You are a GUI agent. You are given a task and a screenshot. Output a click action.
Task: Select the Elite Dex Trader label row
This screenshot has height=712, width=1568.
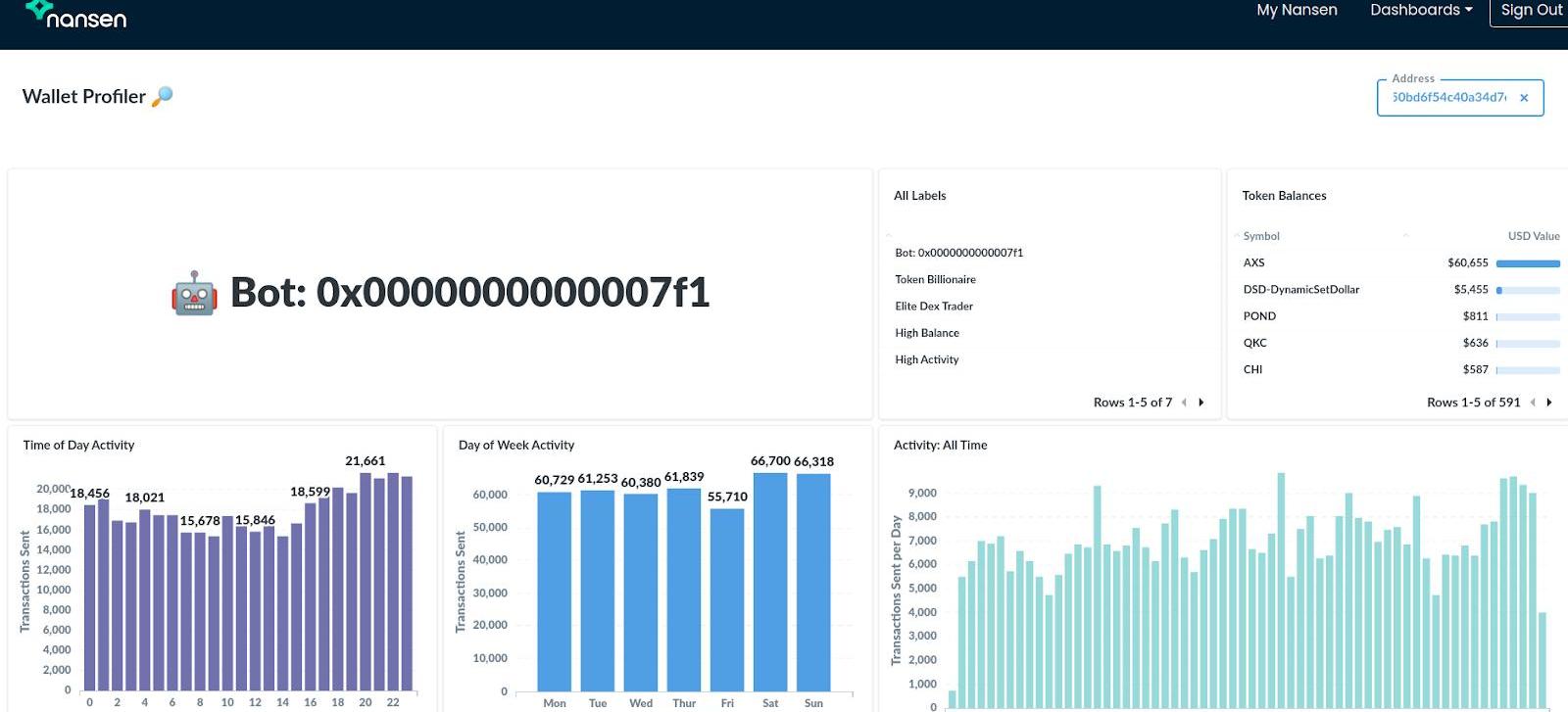(x=933, y=307)
